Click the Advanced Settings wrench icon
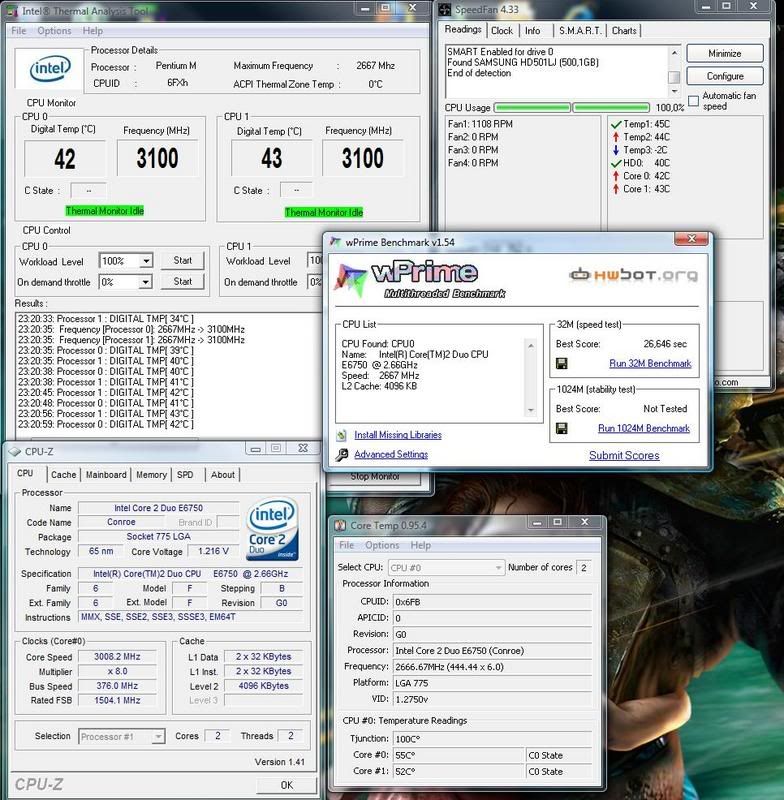The height and width of the screenshot is (800, 784). pyautogui.click(x=343, y=455)
